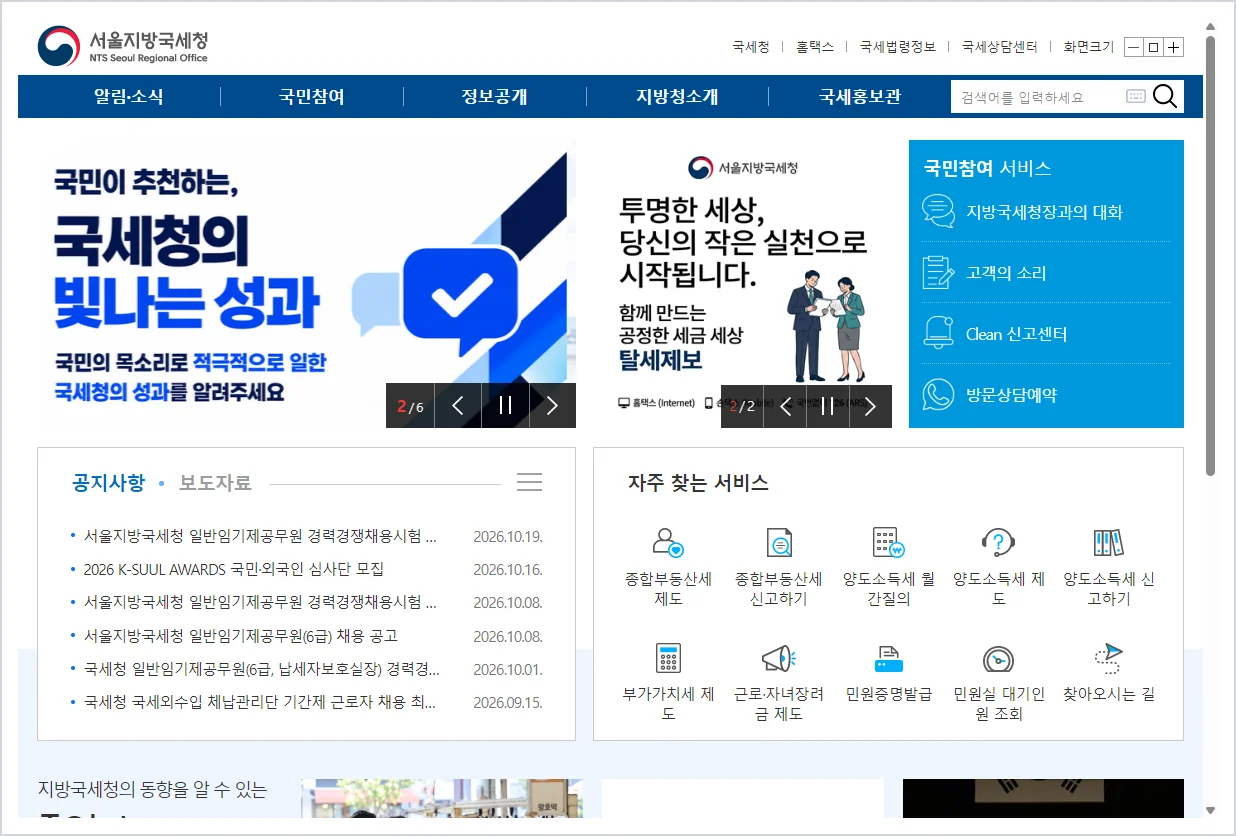Click the page vertical scrollbar thumb
This screenshot has width=1236, height=836.
(x=1210, y=255)
